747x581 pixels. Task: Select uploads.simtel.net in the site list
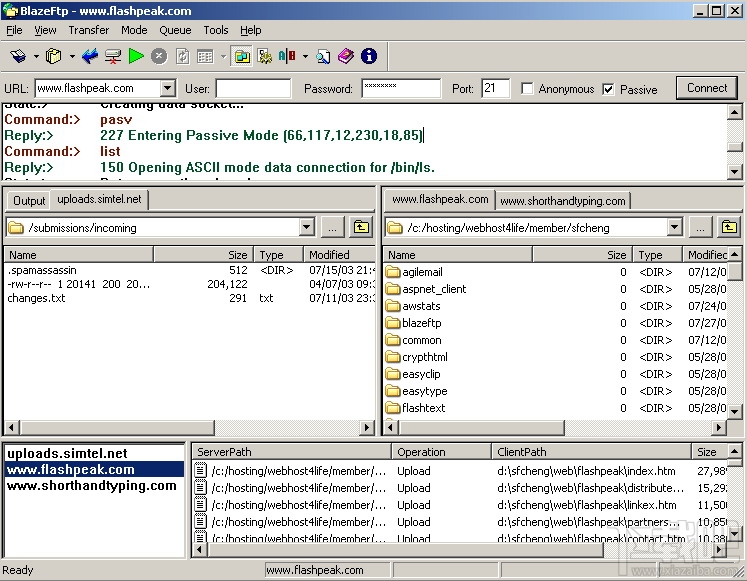(67, 453)
